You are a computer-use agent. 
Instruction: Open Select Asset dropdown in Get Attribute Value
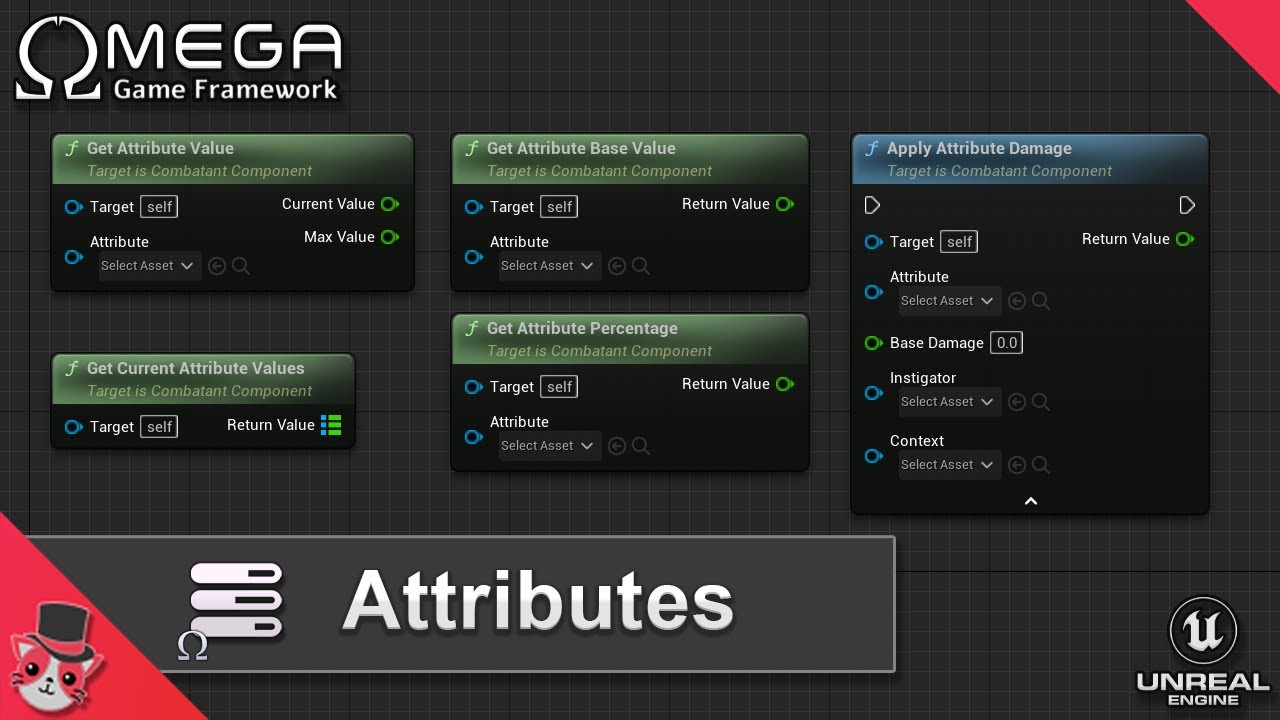(x=150, y=266)
